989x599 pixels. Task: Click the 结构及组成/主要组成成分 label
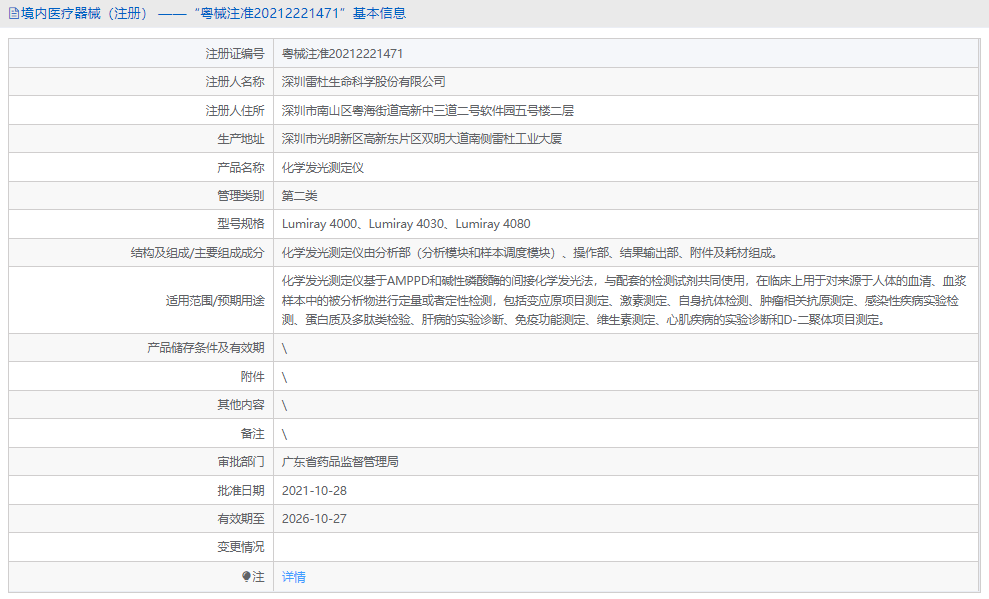[x=197, y=252]
